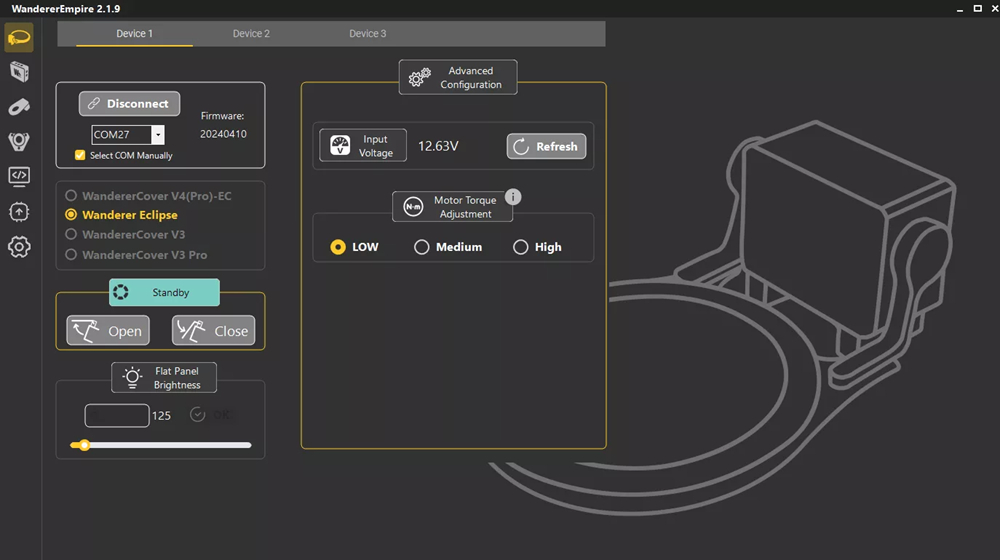Select Medium motor torque
This screenshot has height=560, width=1000.
(422, 247)
